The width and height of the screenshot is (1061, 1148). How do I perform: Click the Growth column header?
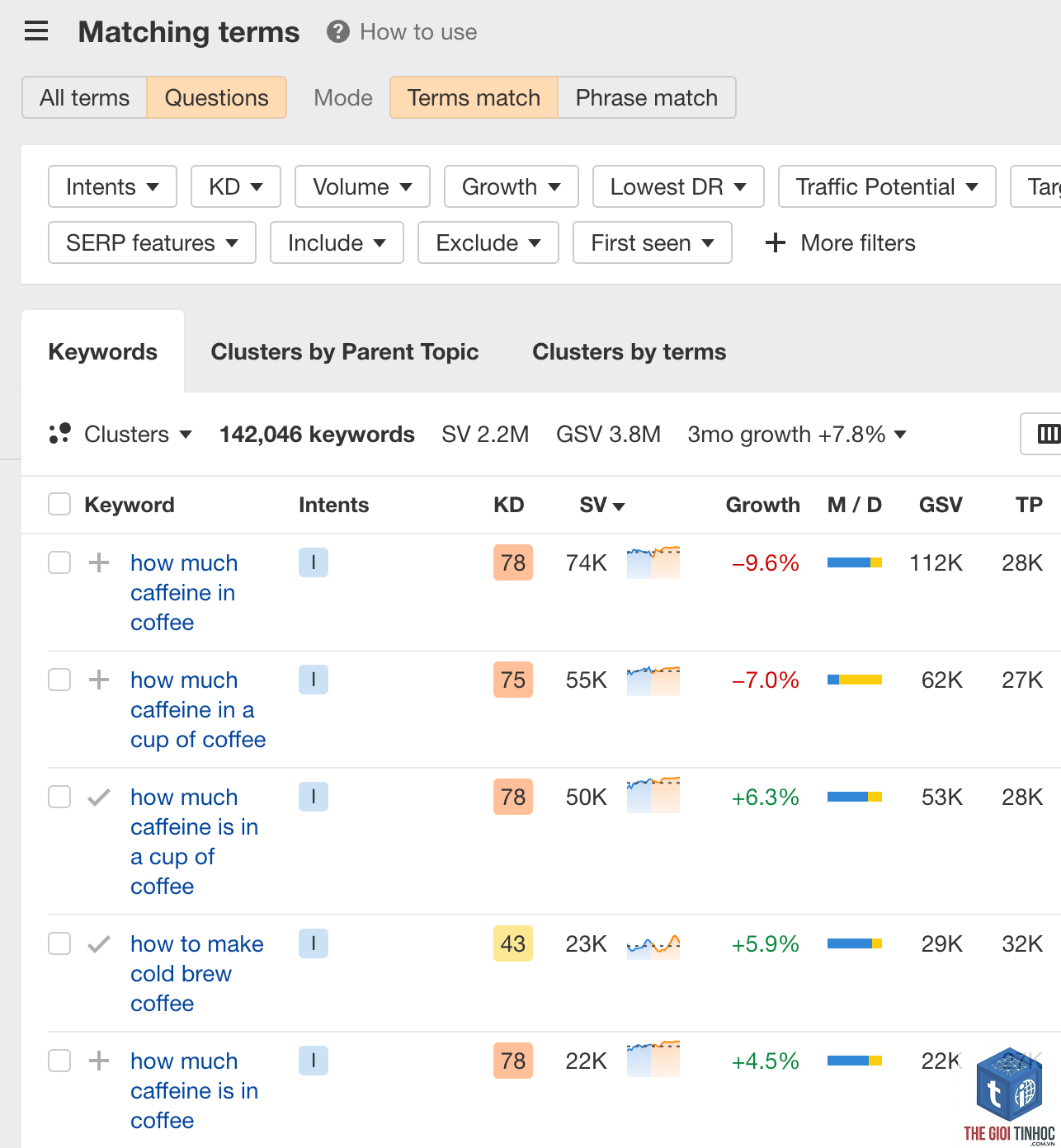[x=763, y=505]
